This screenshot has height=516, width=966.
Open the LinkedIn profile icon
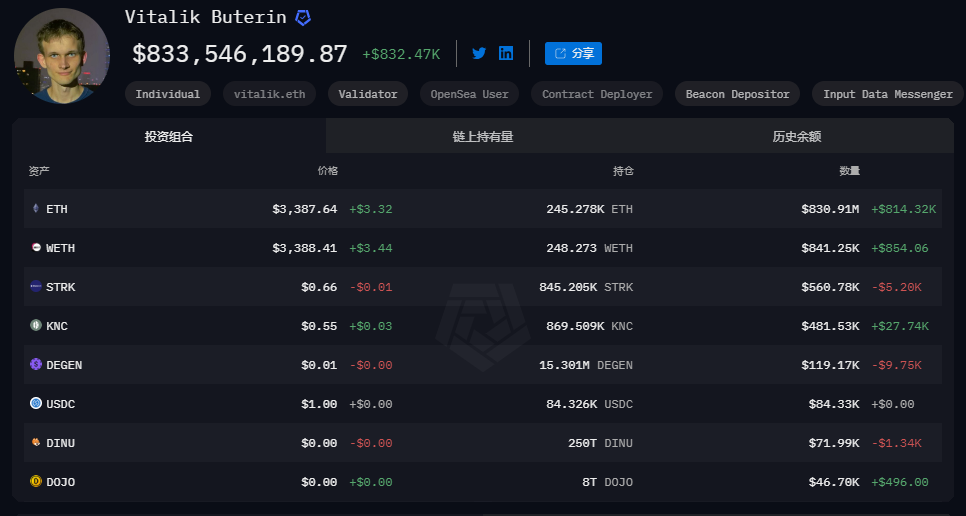506,54
